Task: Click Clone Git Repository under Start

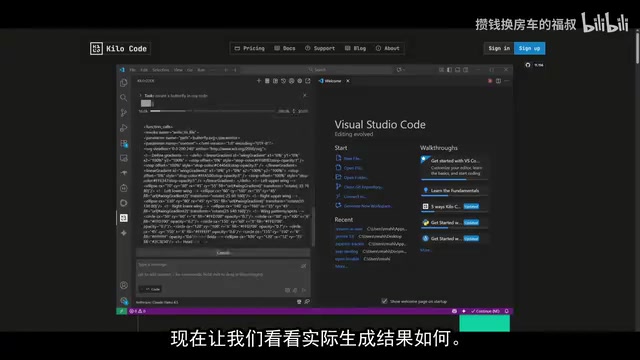Action: pos(359,187)
